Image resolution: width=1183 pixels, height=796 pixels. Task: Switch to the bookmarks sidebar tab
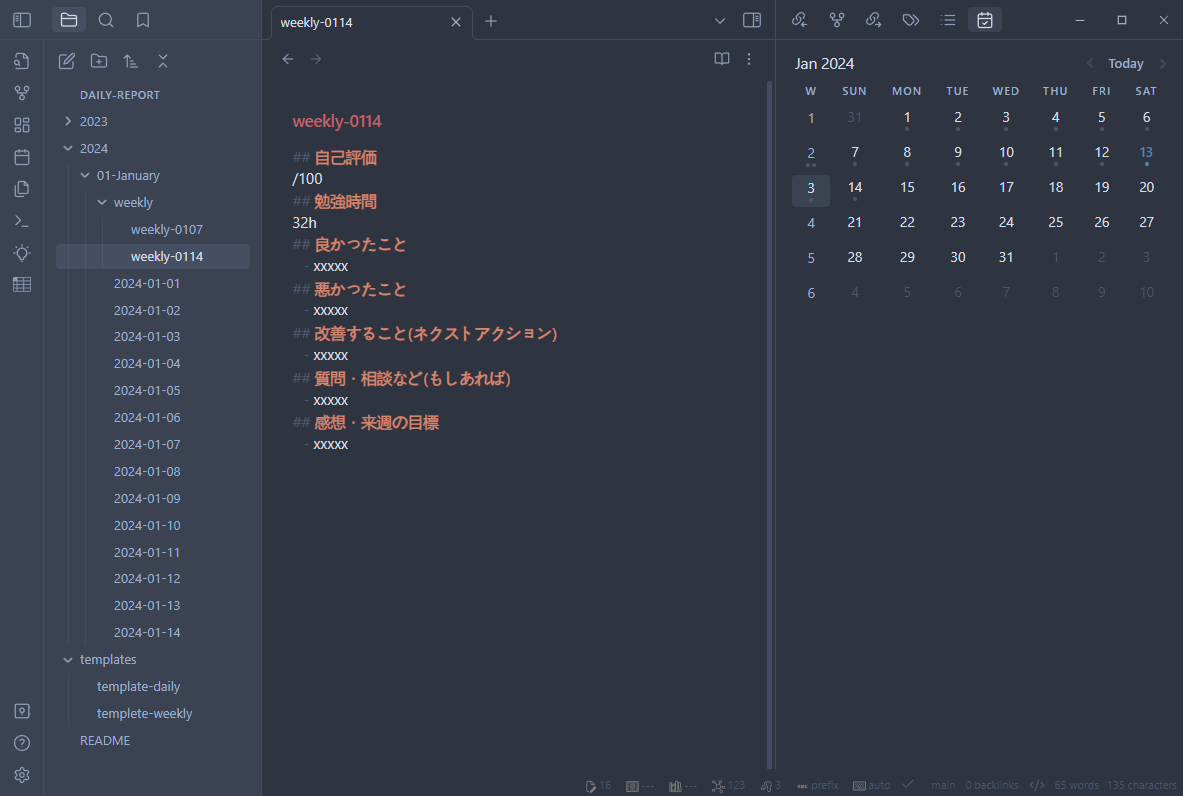(x=143, y=20)
